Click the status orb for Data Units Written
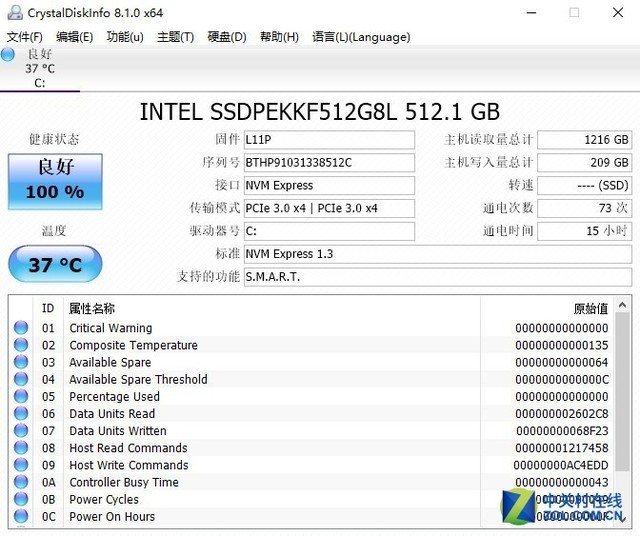 pyautogui.click(x=21, y=431)
